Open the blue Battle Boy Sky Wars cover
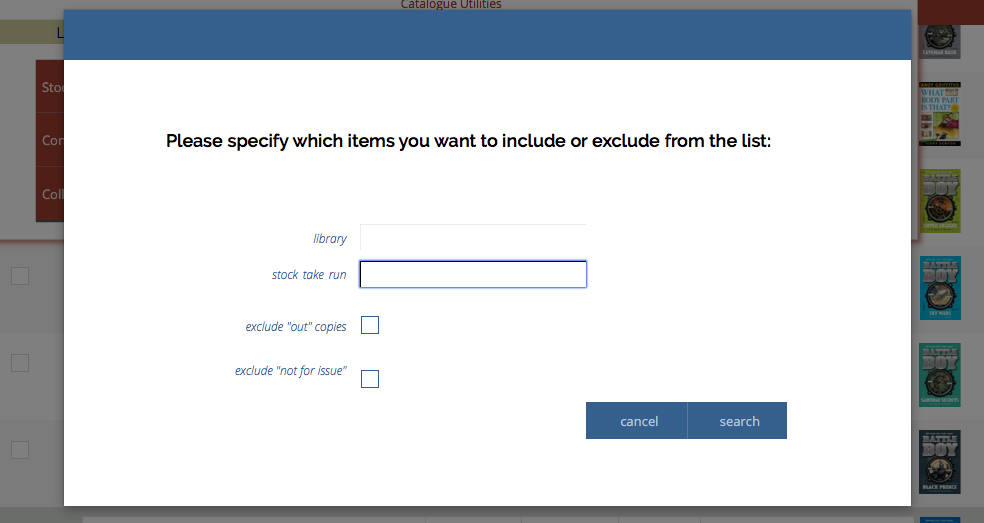984x523 pixels. [939, 288]
